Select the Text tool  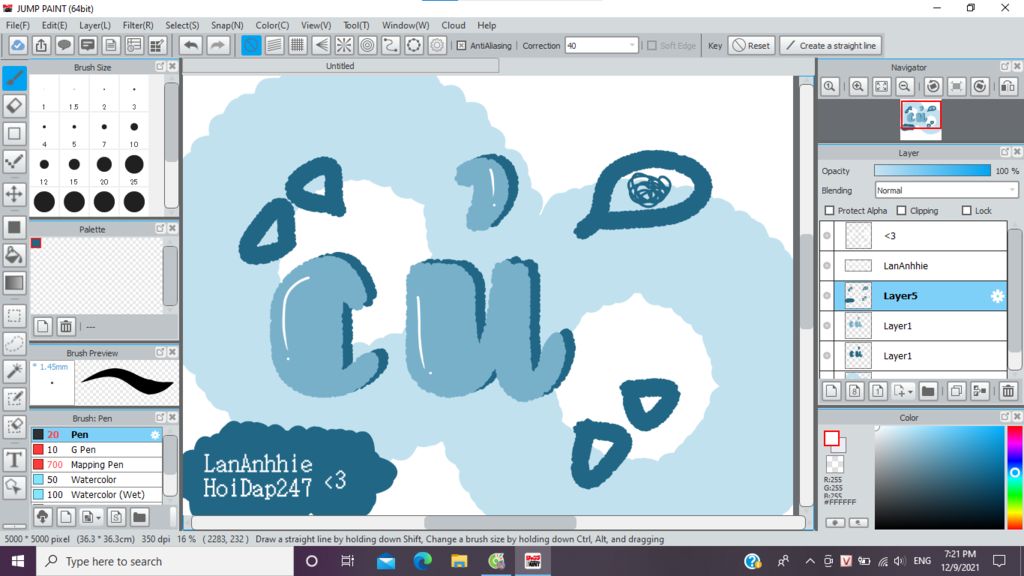[14, 460]
